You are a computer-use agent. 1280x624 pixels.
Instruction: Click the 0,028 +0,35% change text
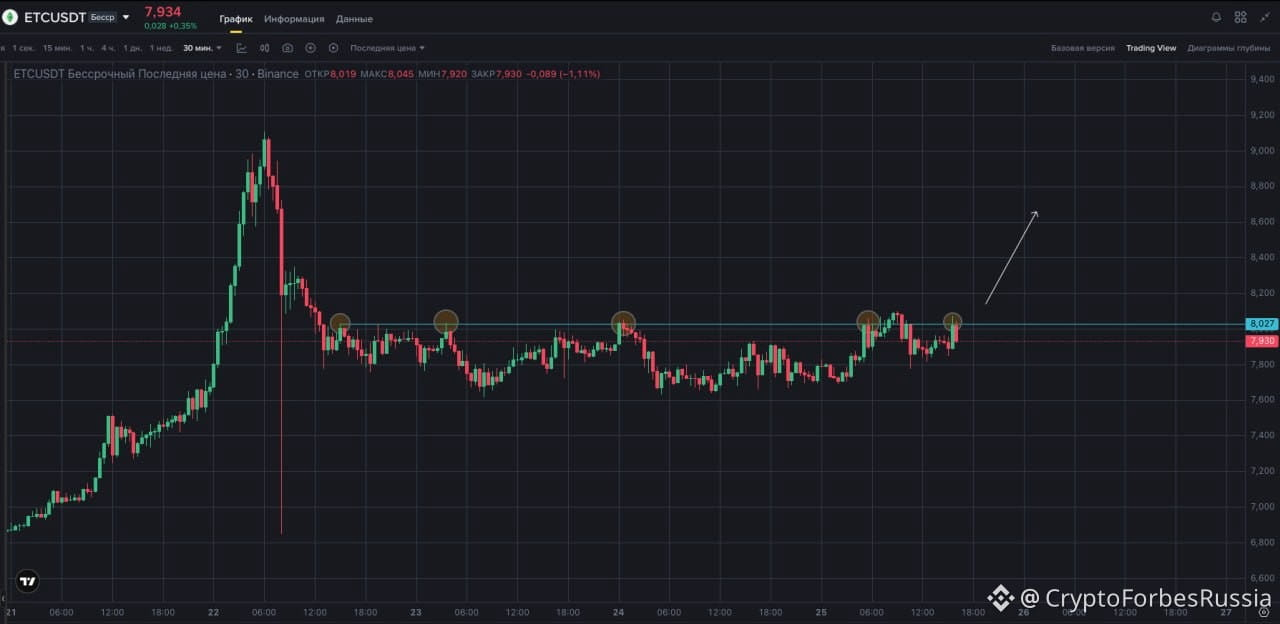click(x=169, y=26)
